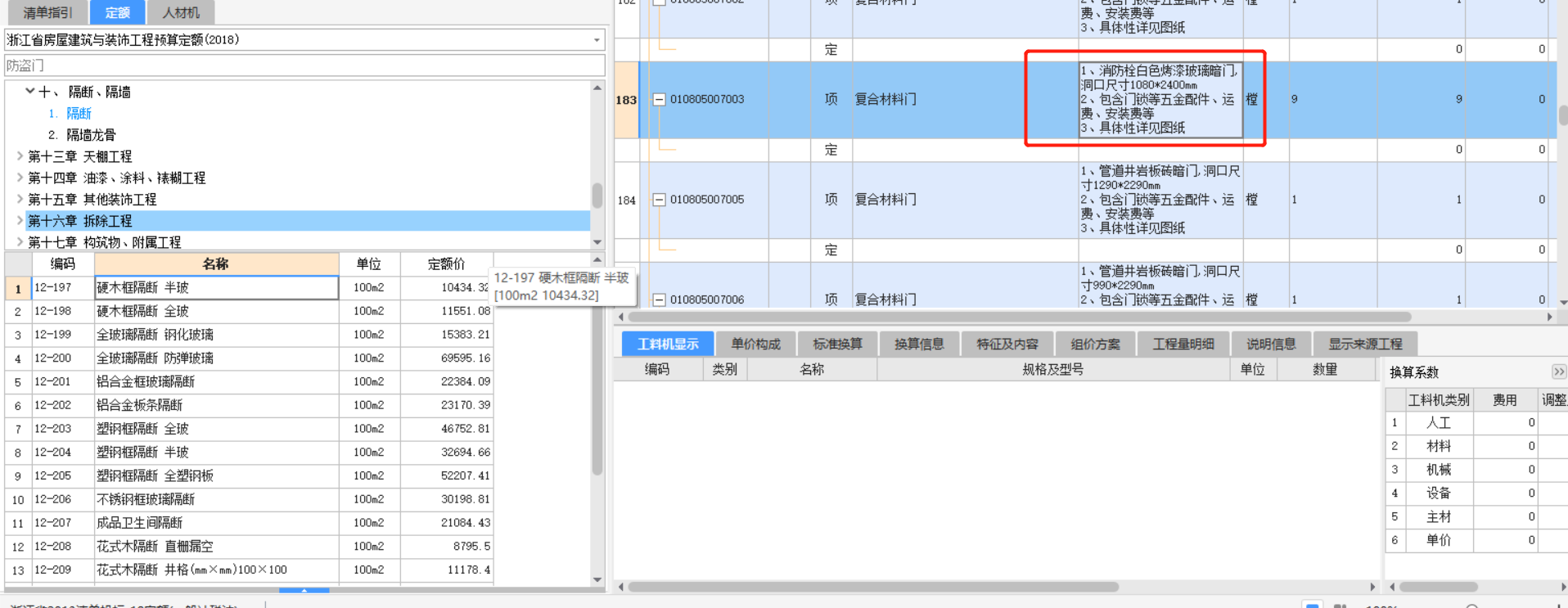Viewport: 1568px width, 608px height.
Task: Open the 换算信息 tab
Action: coord(919,345)
